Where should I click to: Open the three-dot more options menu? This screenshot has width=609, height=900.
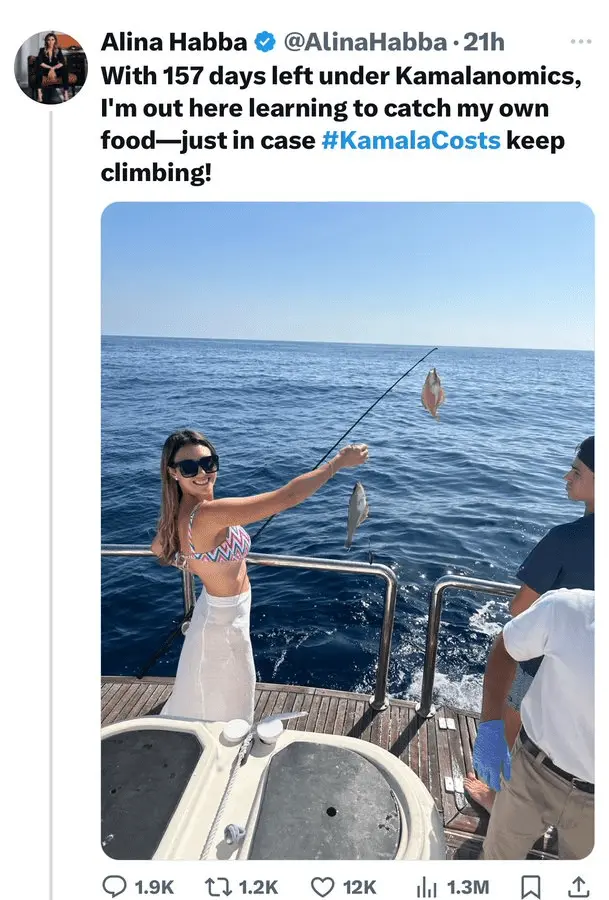(580, 42)
